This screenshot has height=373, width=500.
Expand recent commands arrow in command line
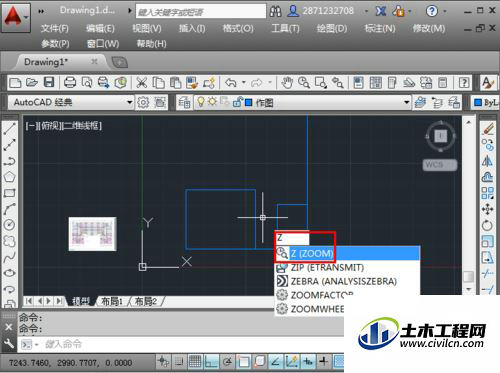point(37,344)
